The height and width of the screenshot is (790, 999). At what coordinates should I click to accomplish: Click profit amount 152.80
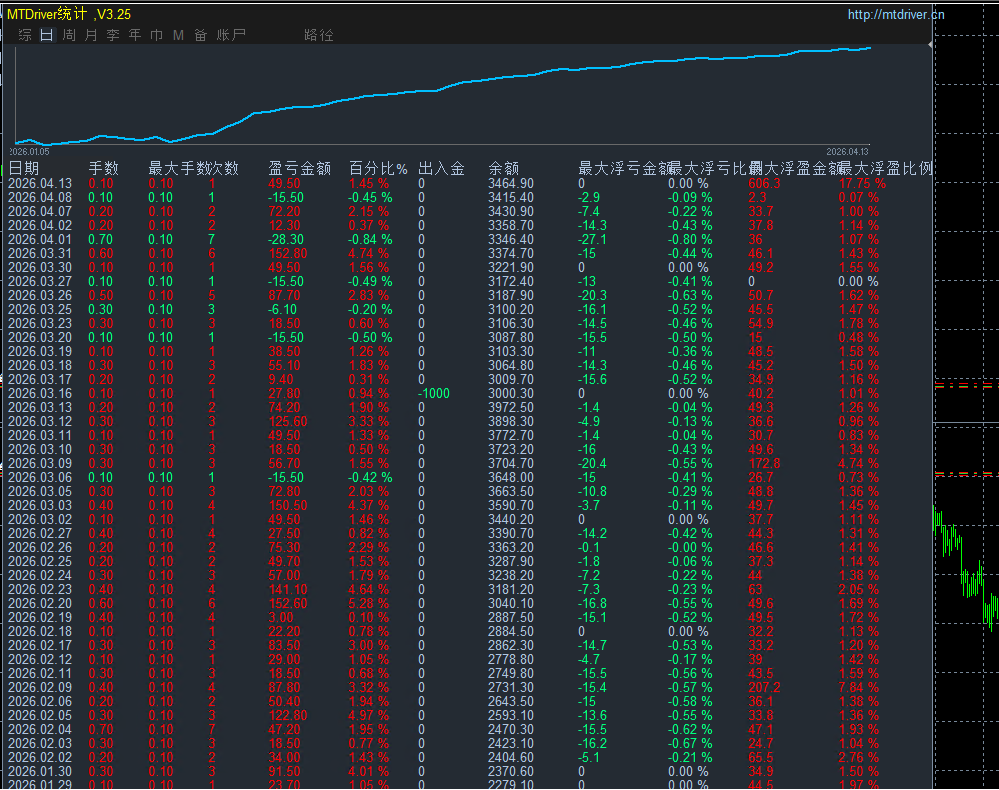287,254
